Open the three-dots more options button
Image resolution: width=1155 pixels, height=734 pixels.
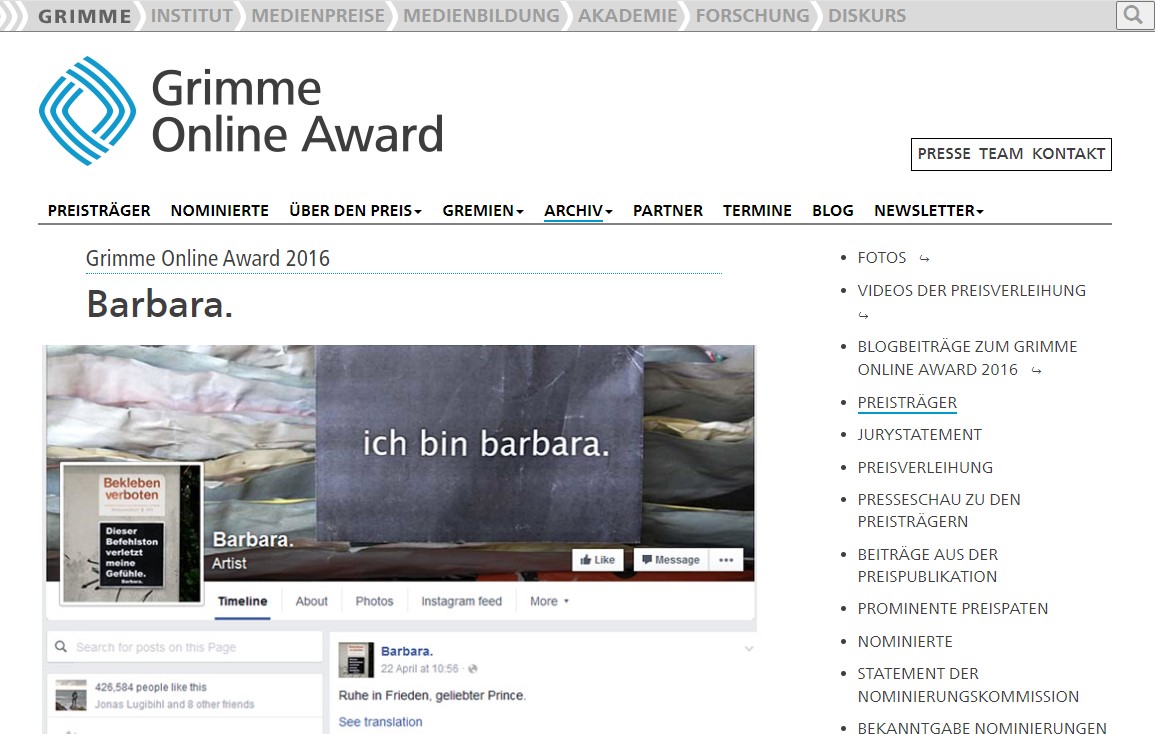click(726, 560)
